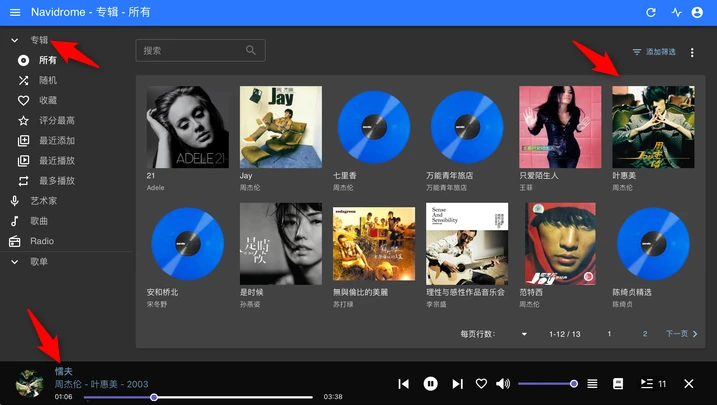Click artist link 苏打绿

pos(343,304)
